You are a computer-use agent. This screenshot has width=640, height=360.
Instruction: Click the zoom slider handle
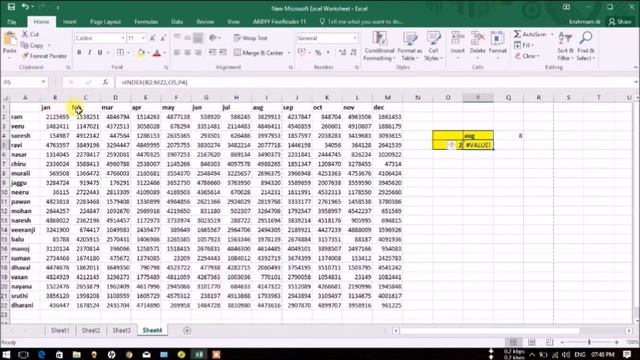click(589, 342)
